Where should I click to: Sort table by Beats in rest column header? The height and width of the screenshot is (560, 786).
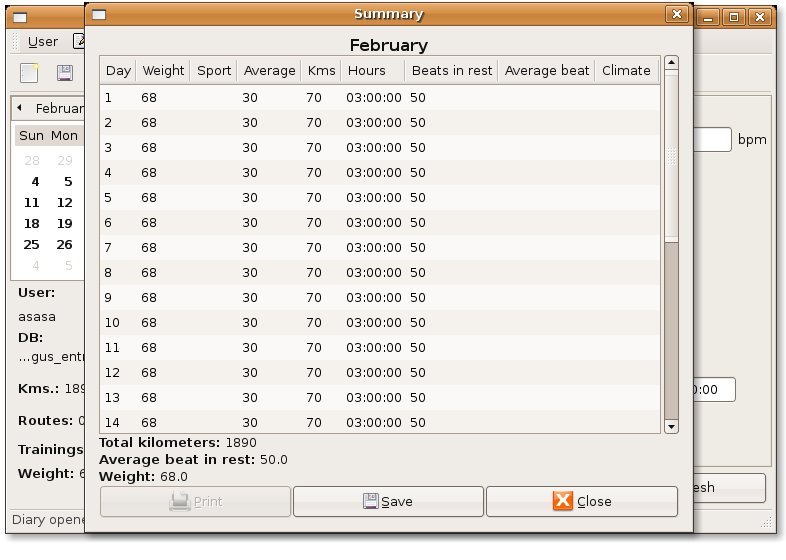tap(452, 70)
